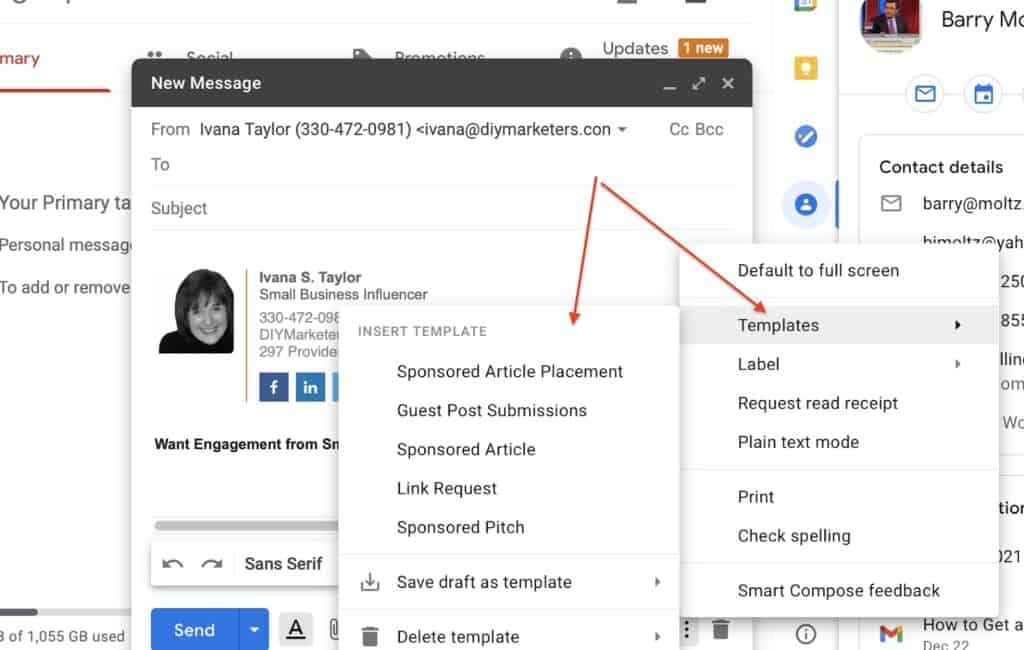
Task: Add Cc recipients
Action: pyautogui.click(x=679, y=129)
